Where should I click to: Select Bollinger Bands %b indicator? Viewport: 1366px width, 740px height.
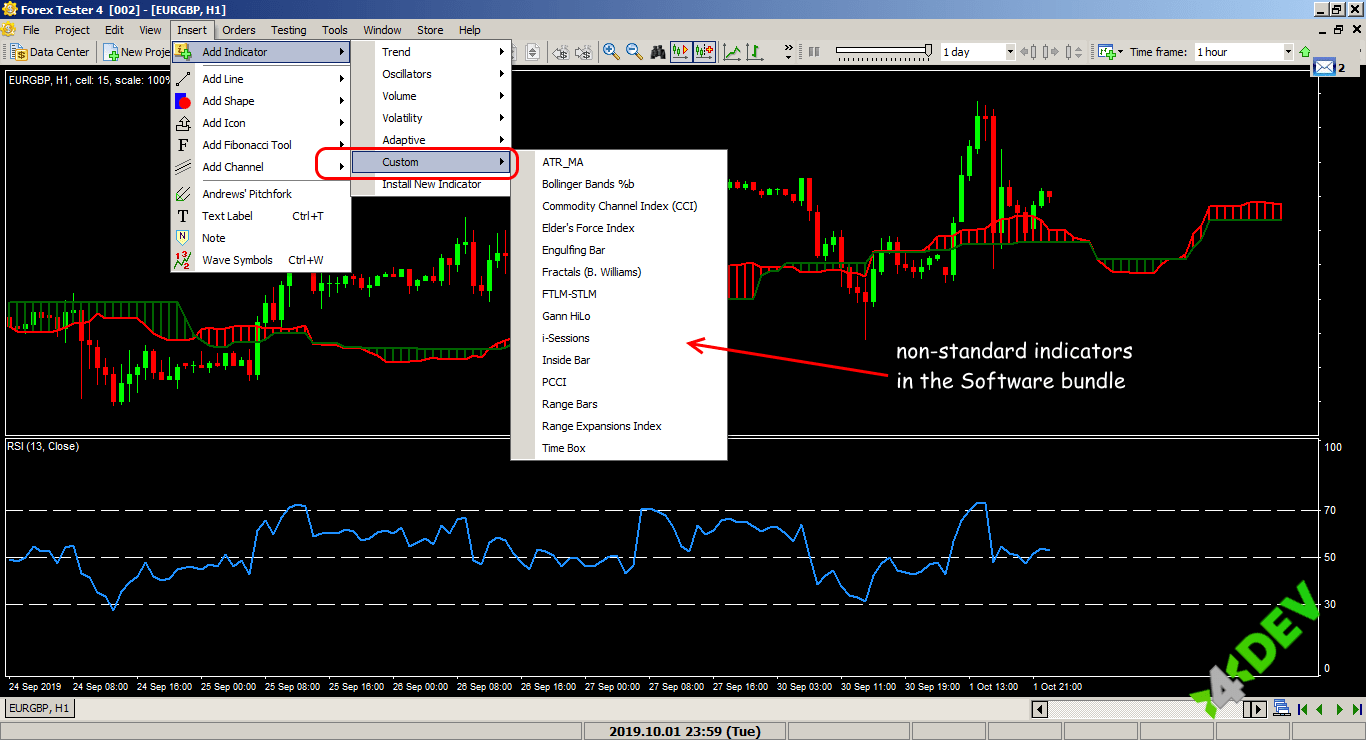tap(619, 184)
